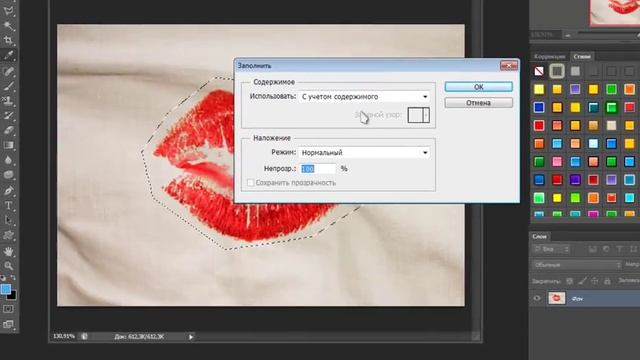Lock transparent pixels in Layers panel

tap(570, 281)
